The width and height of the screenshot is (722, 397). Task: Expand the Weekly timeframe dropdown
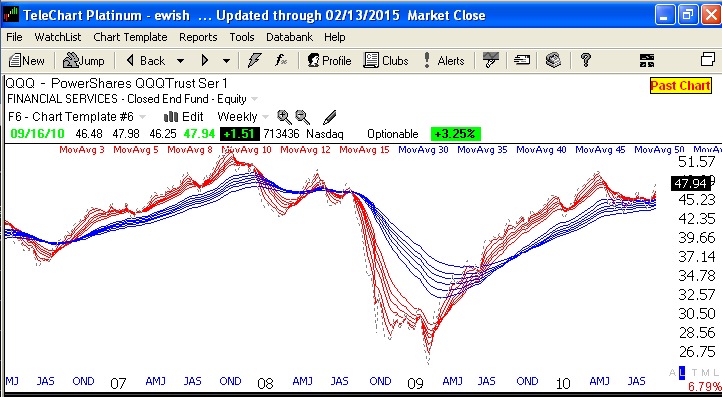265,117
